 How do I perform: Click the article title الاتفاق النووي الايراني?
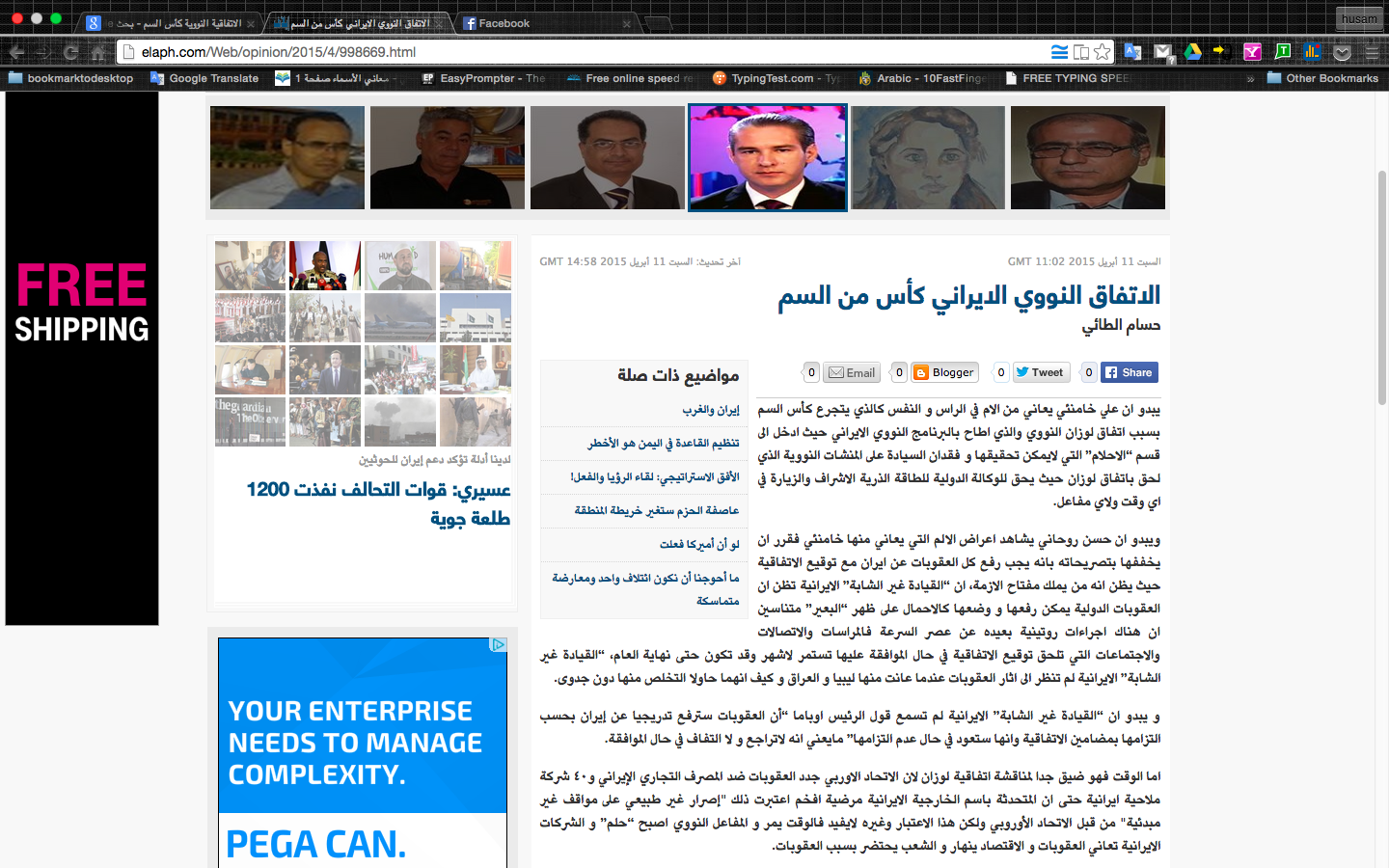[969, 295]
